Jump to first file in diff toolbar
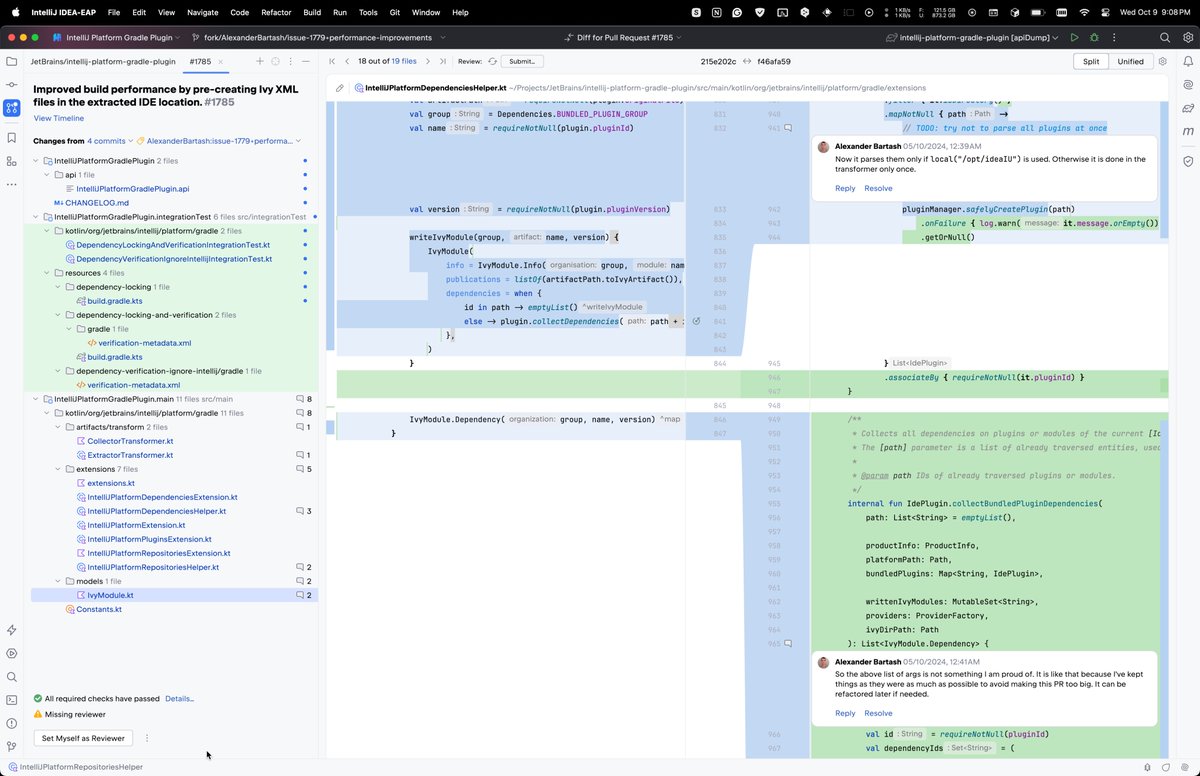The image size is (1200, 776). click(332, 61)
